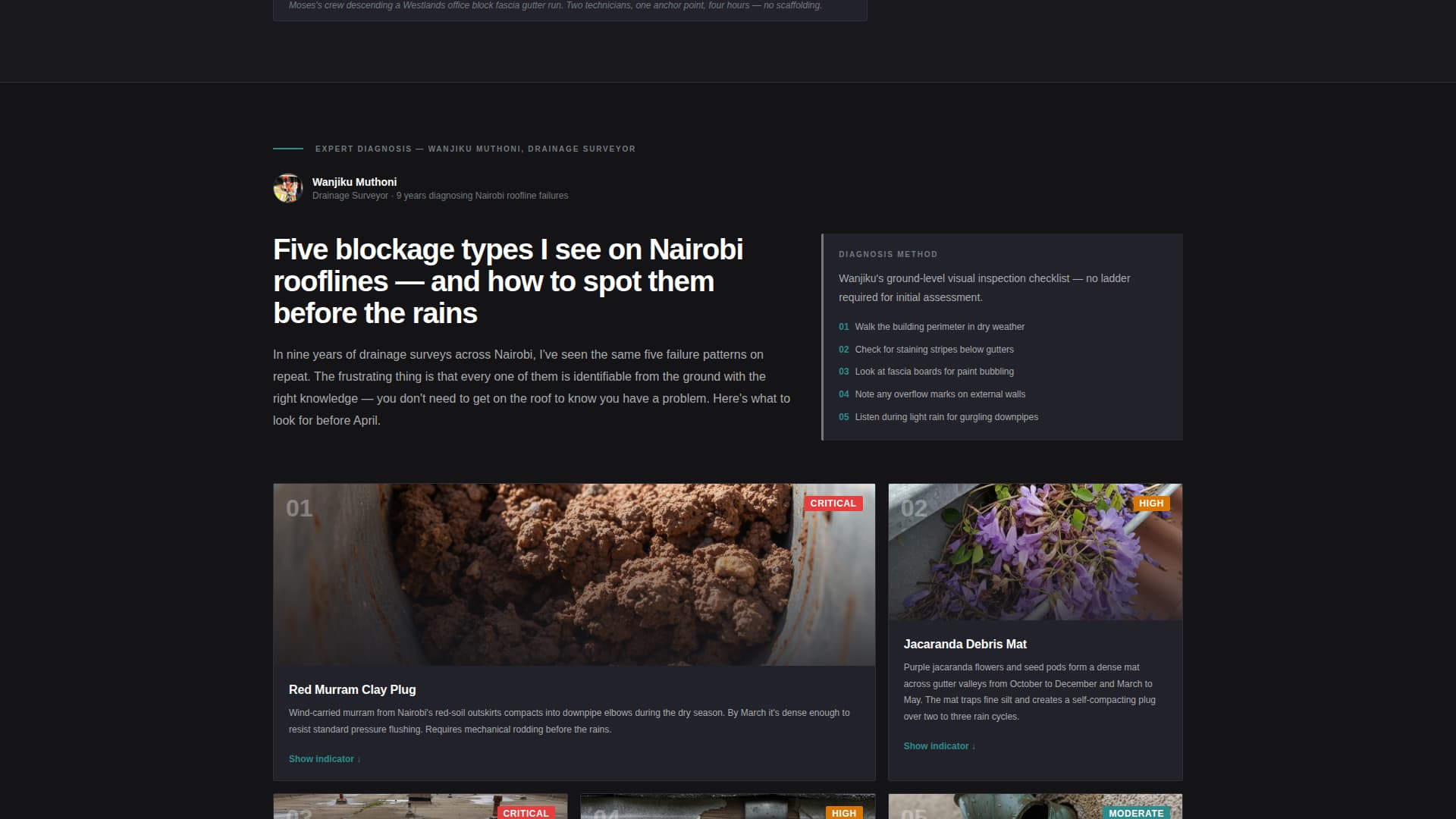Click the 'Drainage Surveyor · 9 years' subtitle
This screenshot has width=1456, height=819.
click(440, 196)
